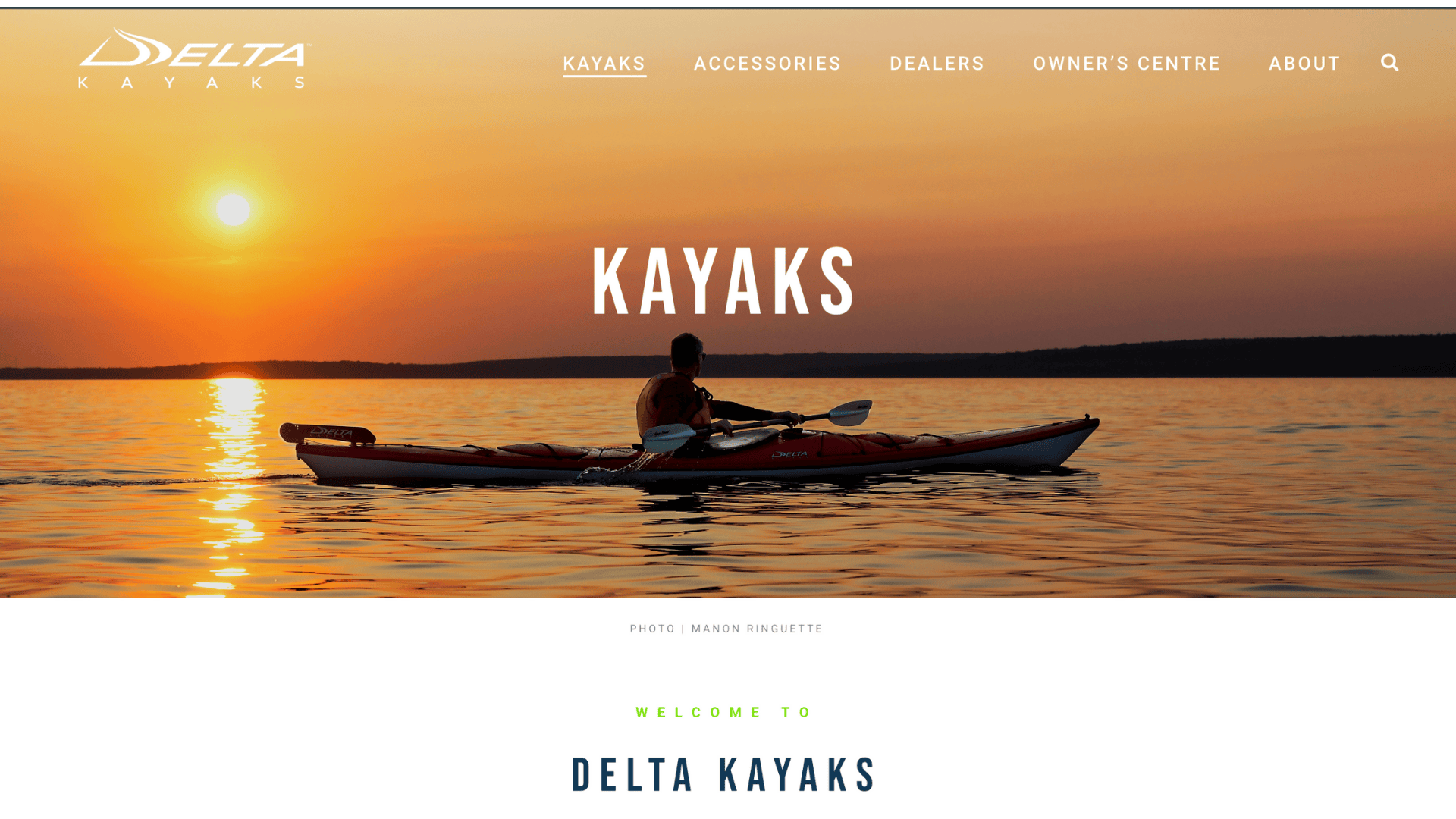Go to the Dealers page
1456x819 pixels.
point(937,64)
